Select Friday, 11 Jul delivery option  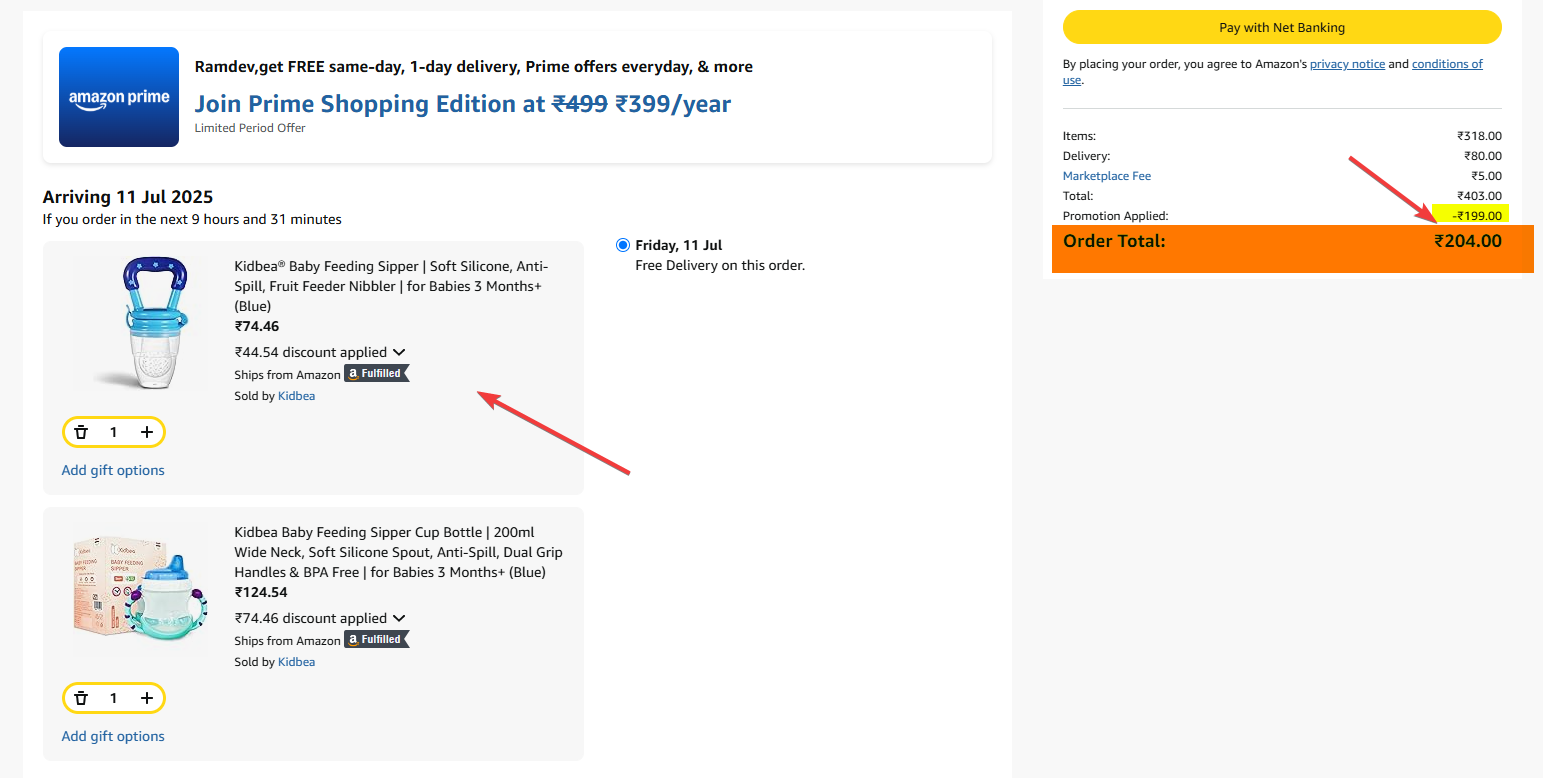[x=623, y=245]
